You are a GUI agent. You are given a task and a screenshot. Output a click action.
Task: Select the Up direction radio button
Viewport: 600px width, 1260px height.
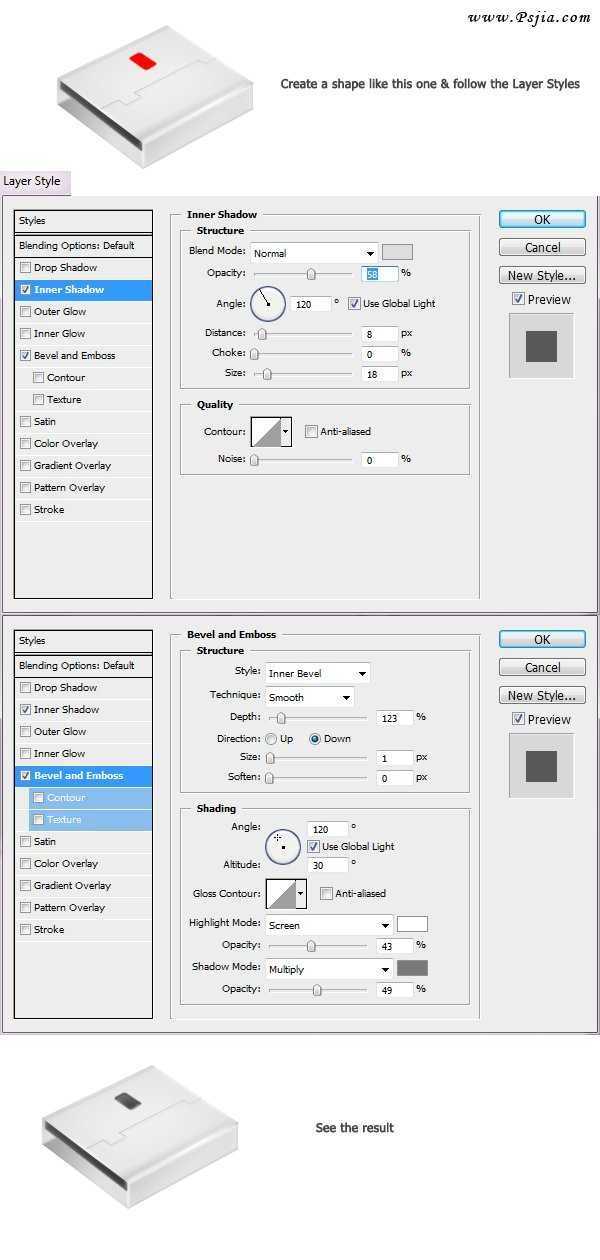point(271,739)
